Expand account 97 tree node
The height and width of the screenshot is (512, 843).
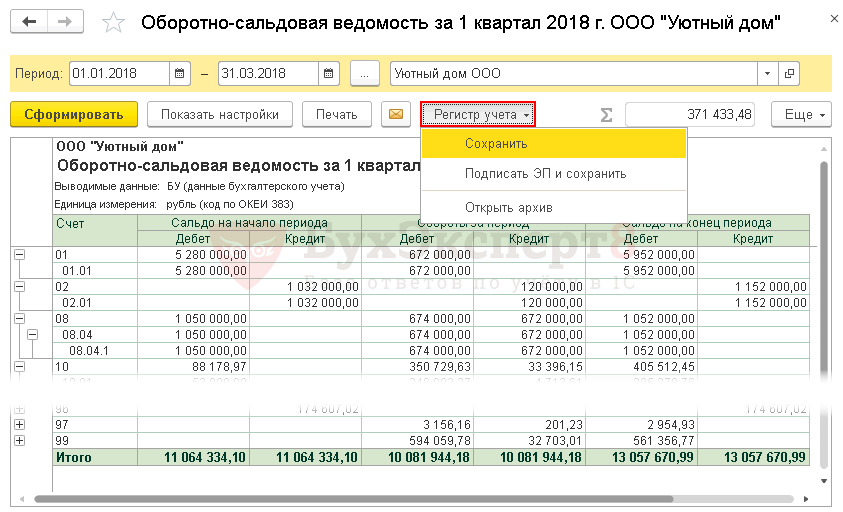(19, 426)
